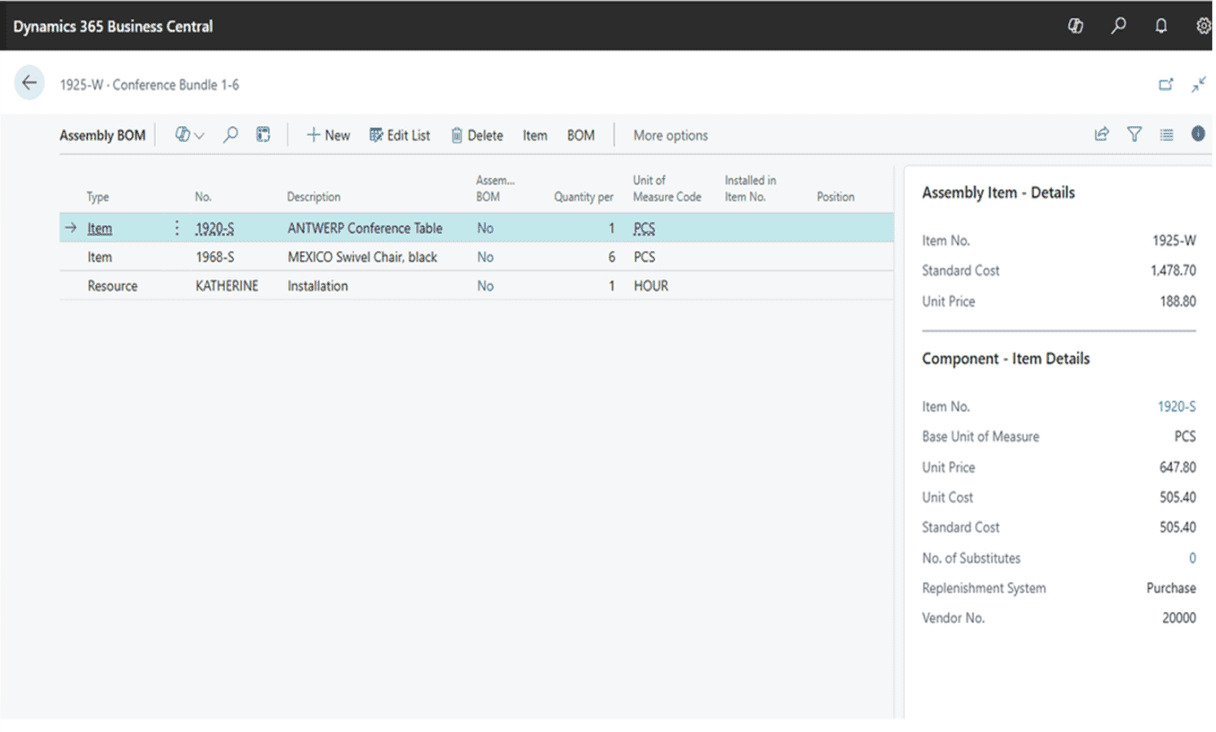The height and width of the screenshot is (732, 1216).
Task: Open Copilot in the top header
Action: (1076, 27)
